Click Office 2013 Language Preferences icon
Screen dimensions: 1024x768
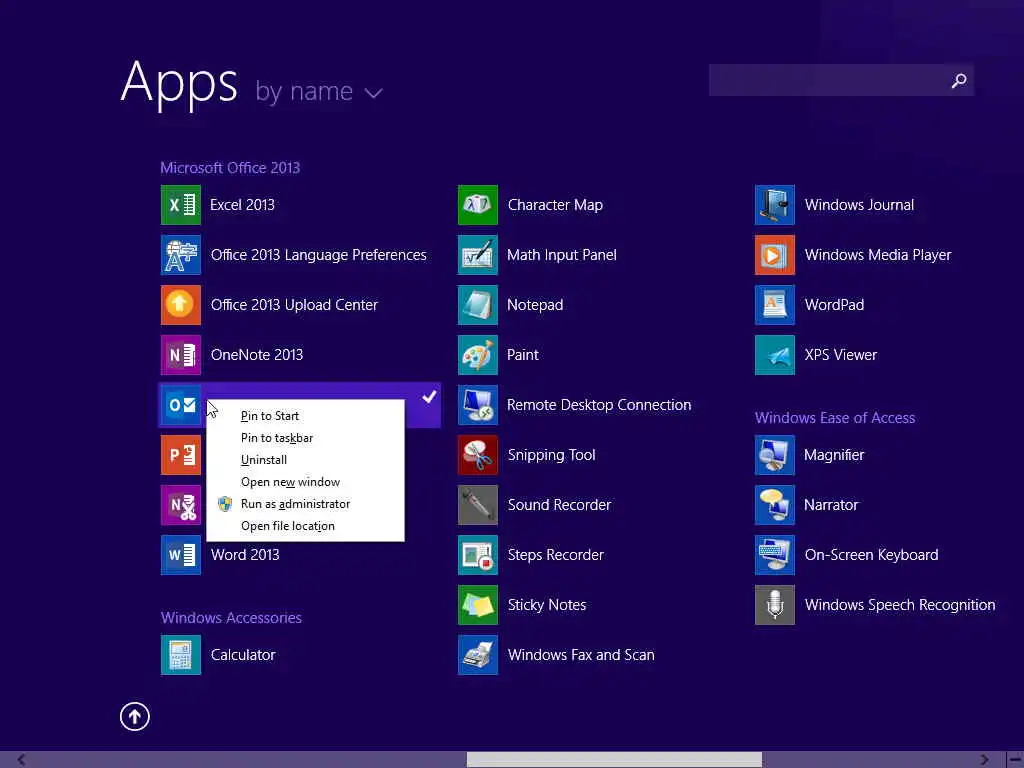click(x=181, y=255)
